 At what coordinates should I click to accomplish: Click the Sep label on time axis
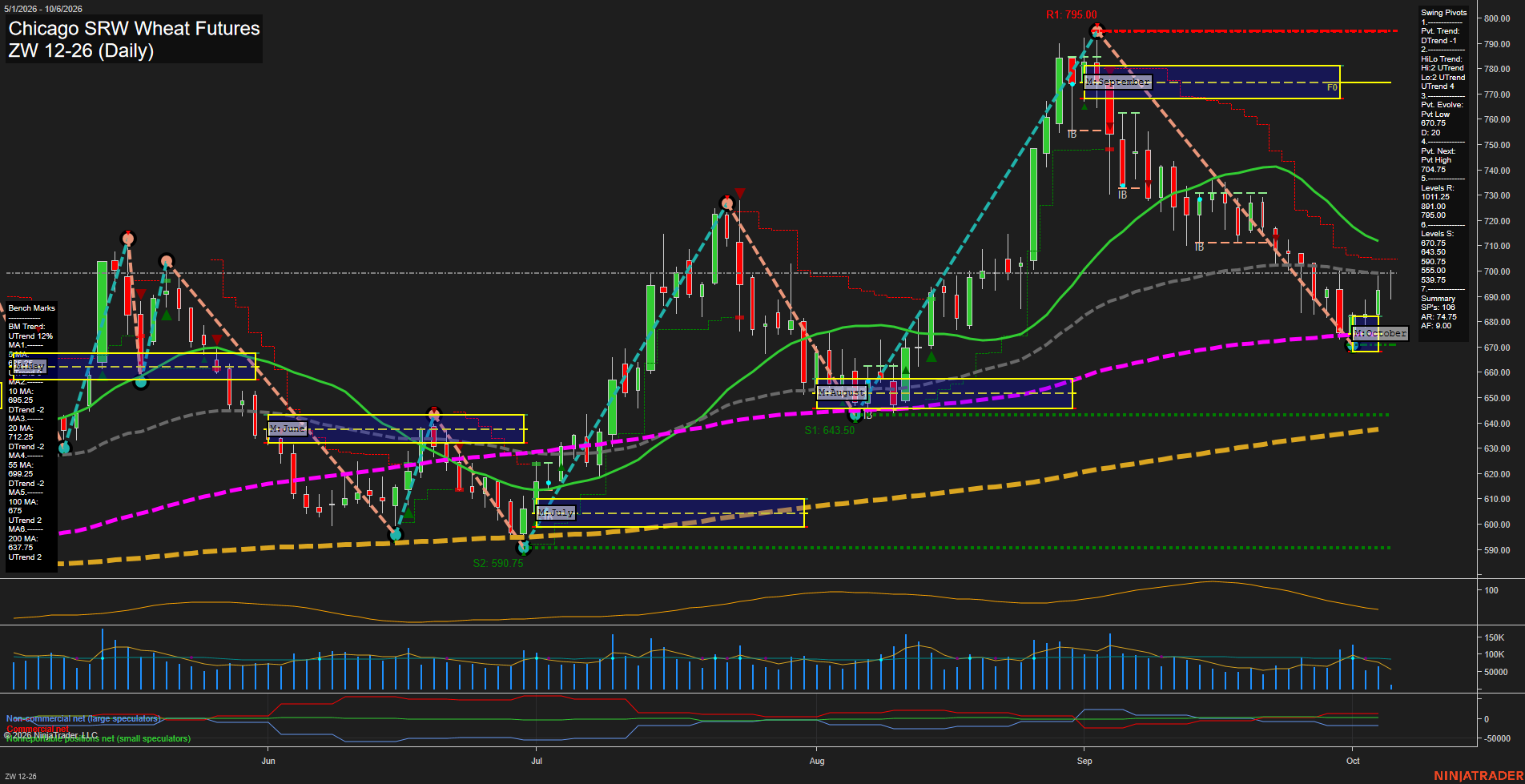[1084, 761]
